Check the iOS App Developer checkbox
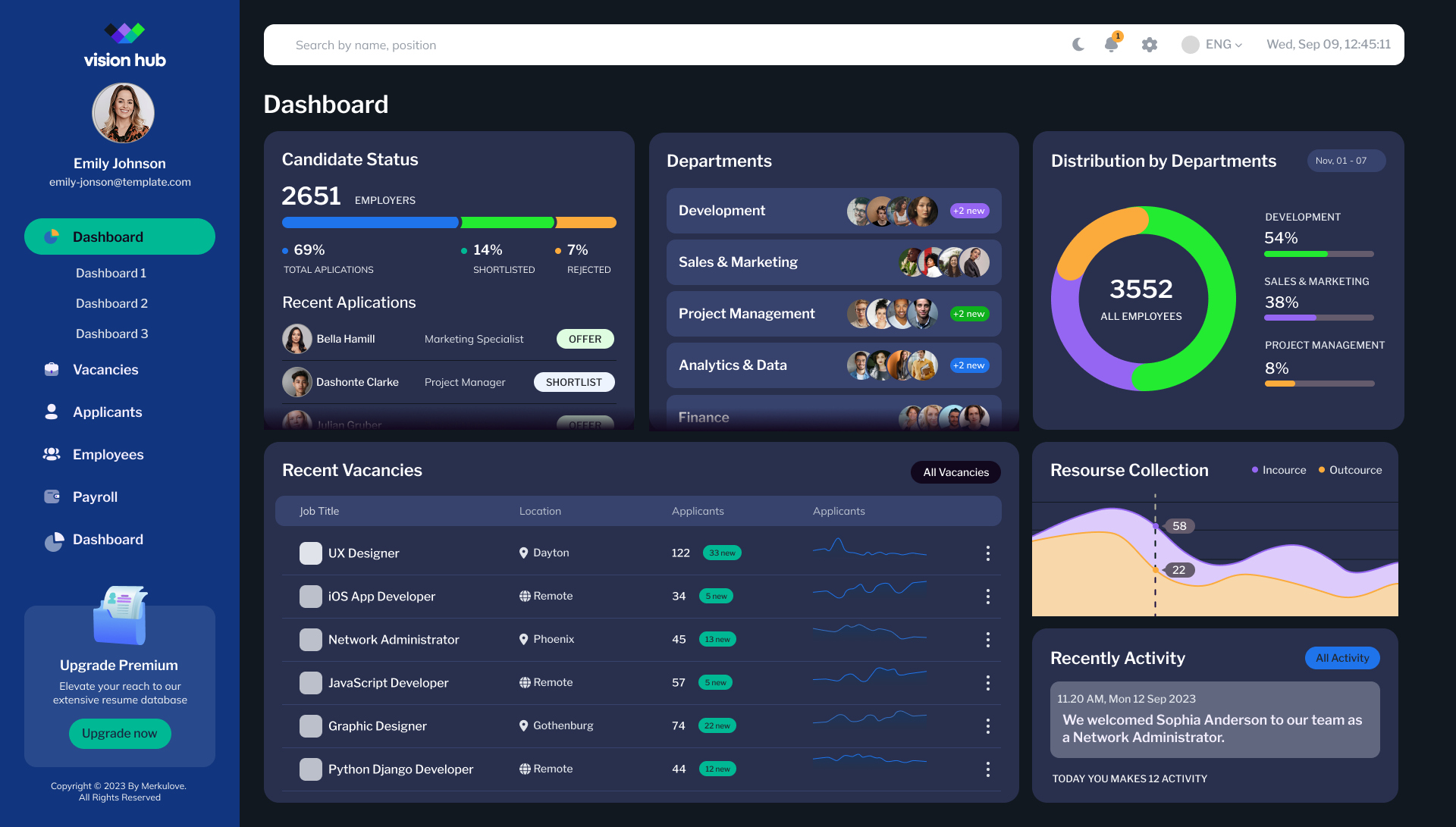The width and height of the screenshot is (1456, 827). (x=311, y=597)
